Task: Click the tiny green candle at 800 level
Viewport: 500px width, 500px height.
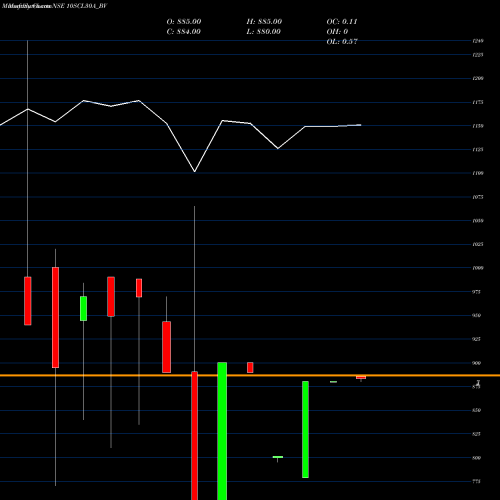Action: coord(278,457)
